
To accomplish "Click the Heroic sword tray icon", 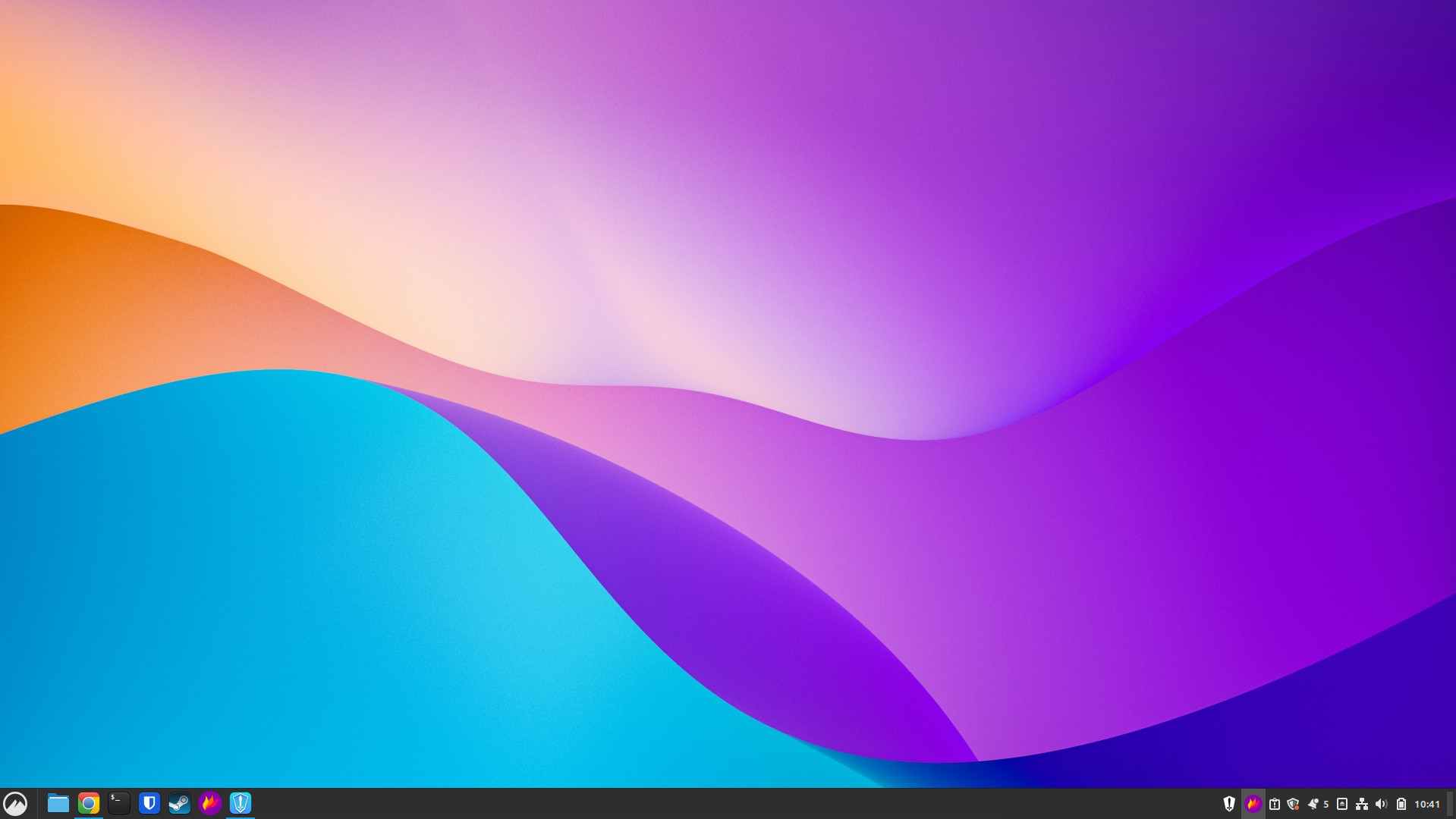I will pos(1229,804).
